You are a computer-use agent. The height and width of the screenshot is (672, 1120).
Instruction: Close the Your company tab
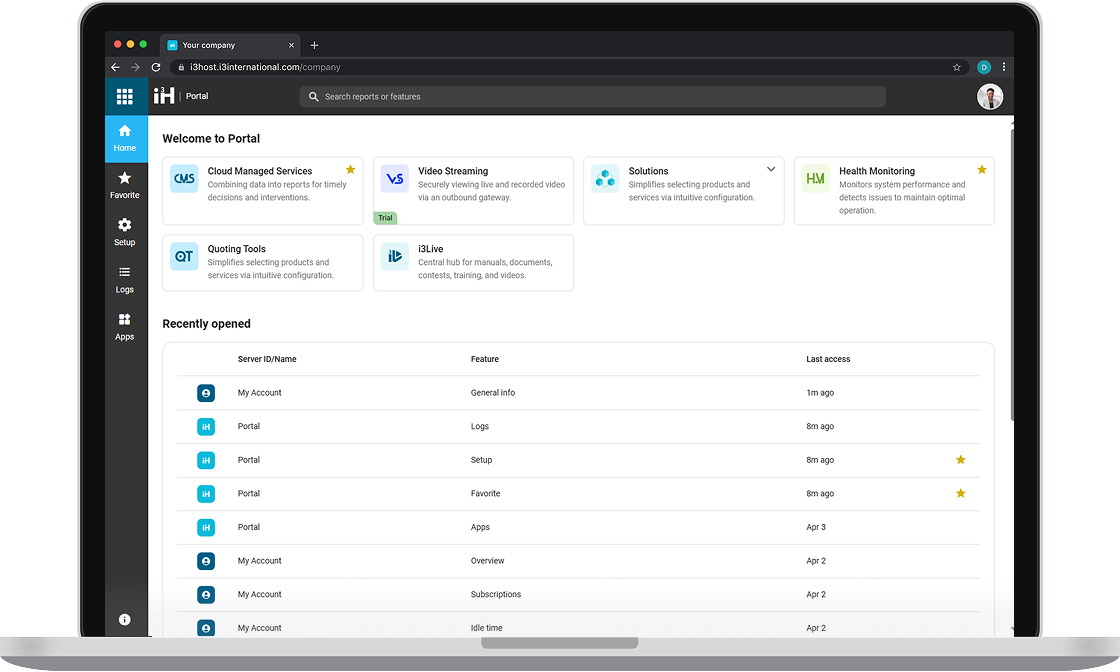click(291, 45)
